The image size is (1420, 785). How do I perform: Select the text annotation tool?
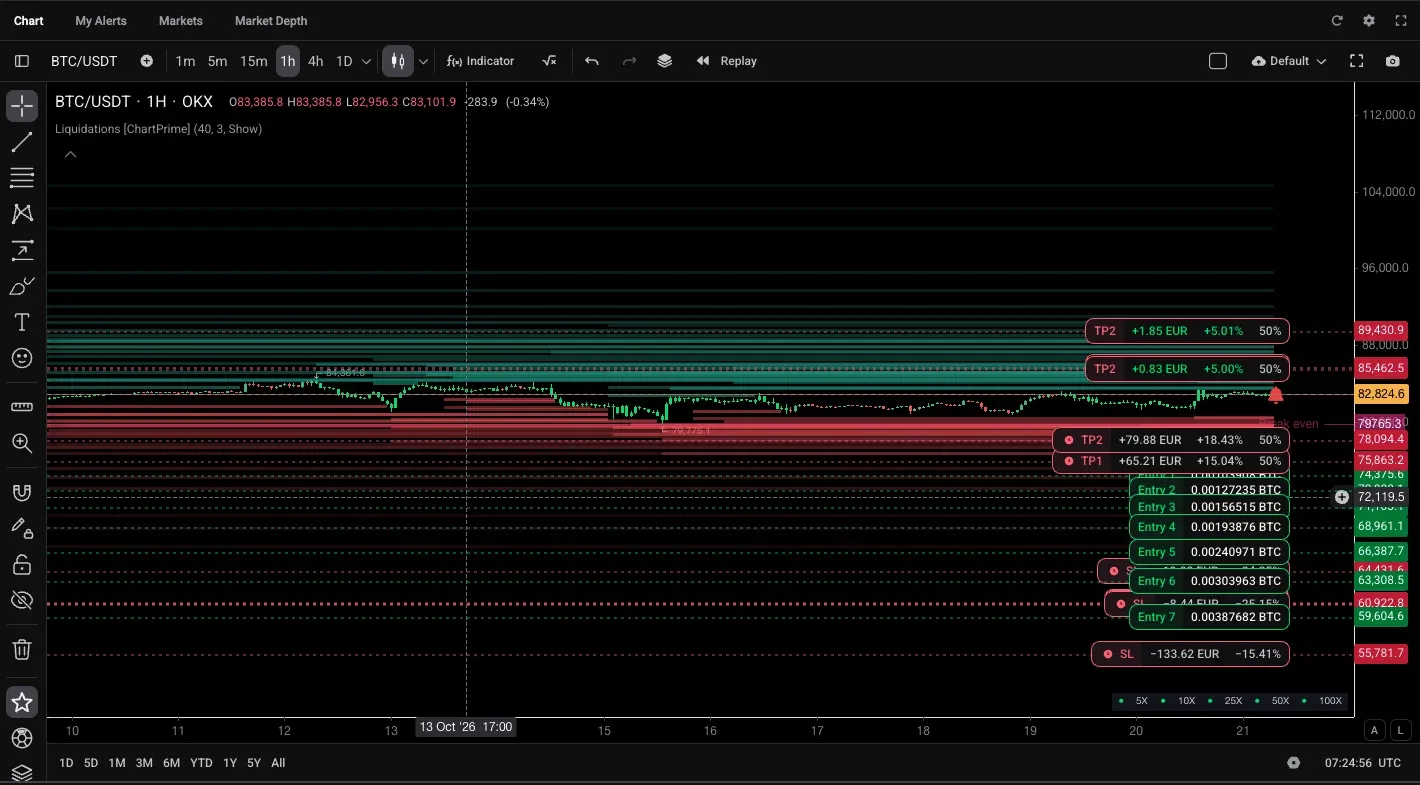[22, 322]
